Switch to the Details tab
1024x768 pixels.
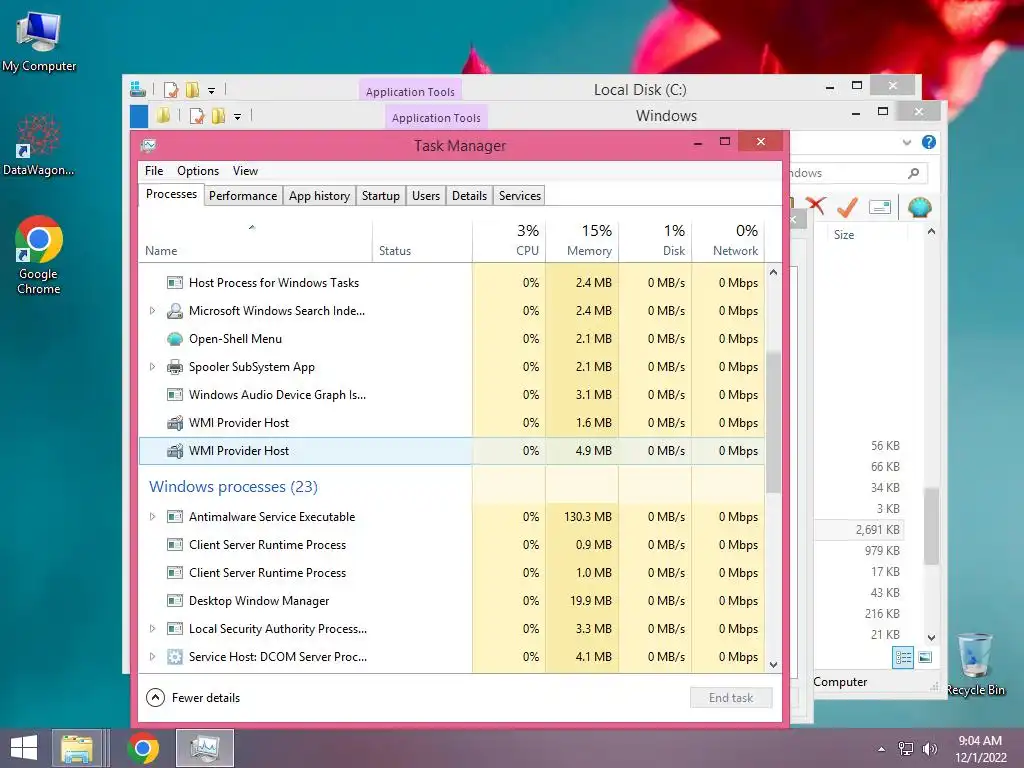coord(470,196)
